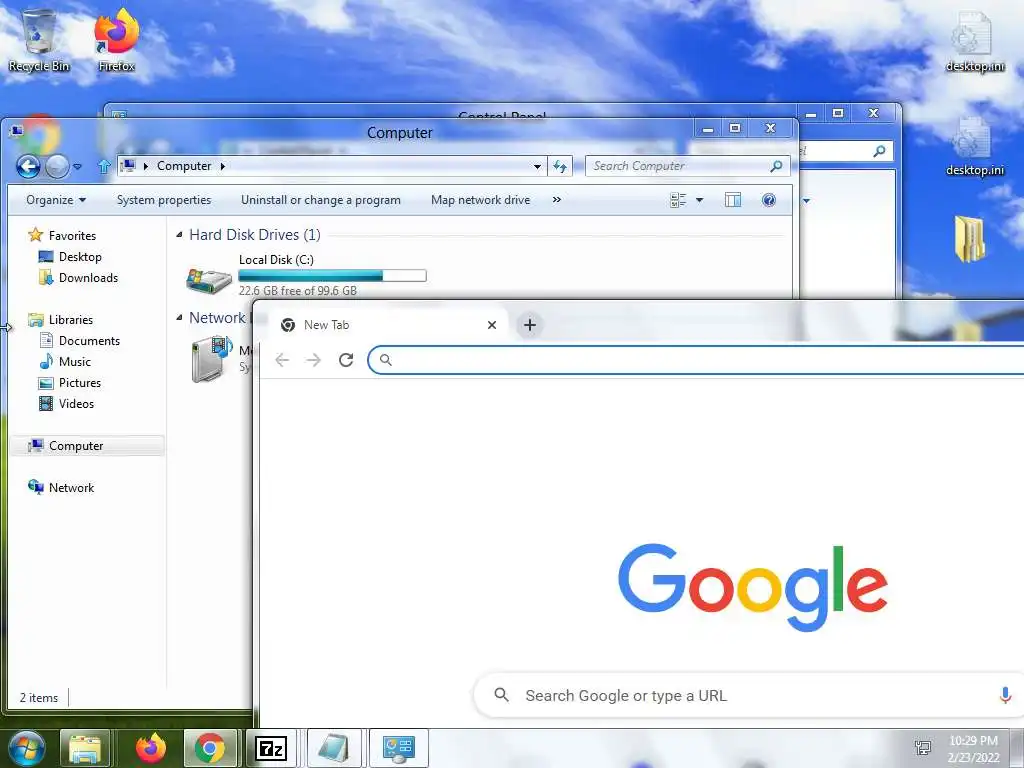The width and height of the screenshot is (1024, 768).
Task: Select Map network drive command
Action: 481,200
